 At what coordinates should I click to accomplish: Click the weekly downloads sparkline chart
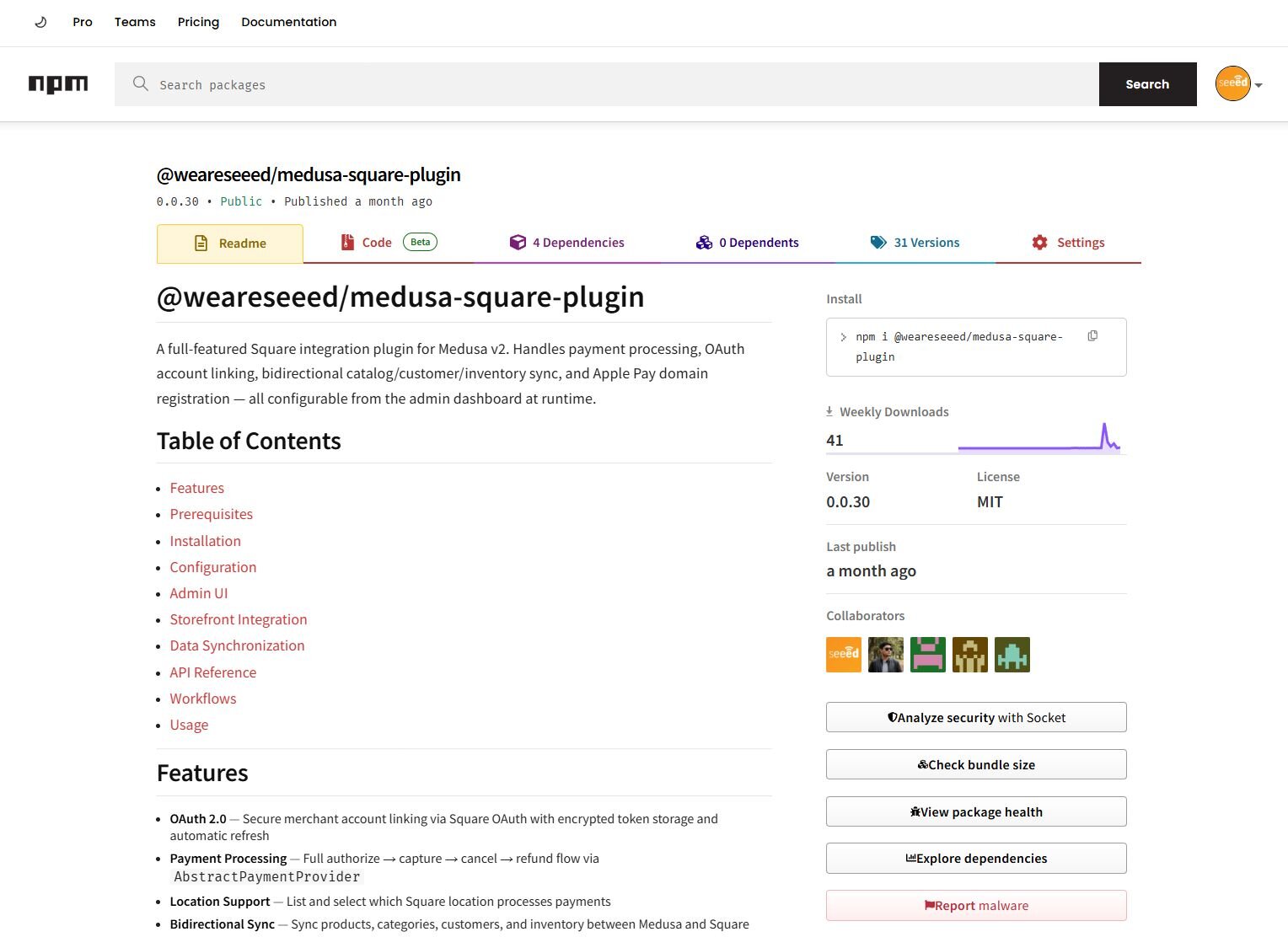[x=1039, y=437]
